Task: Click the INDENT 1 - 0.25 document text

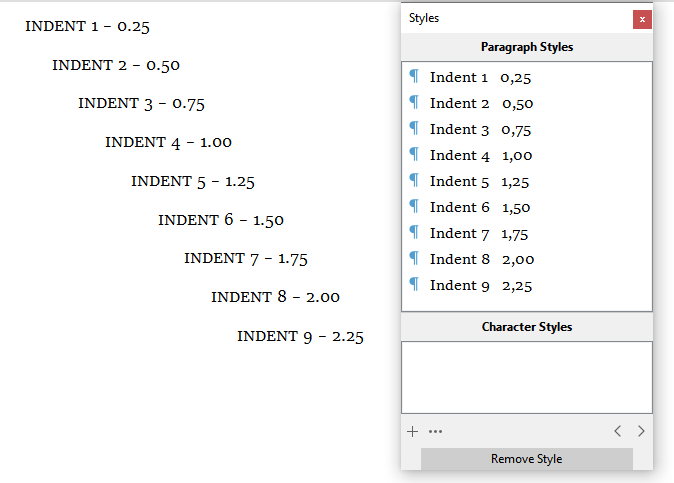Action: click(87, 26)
